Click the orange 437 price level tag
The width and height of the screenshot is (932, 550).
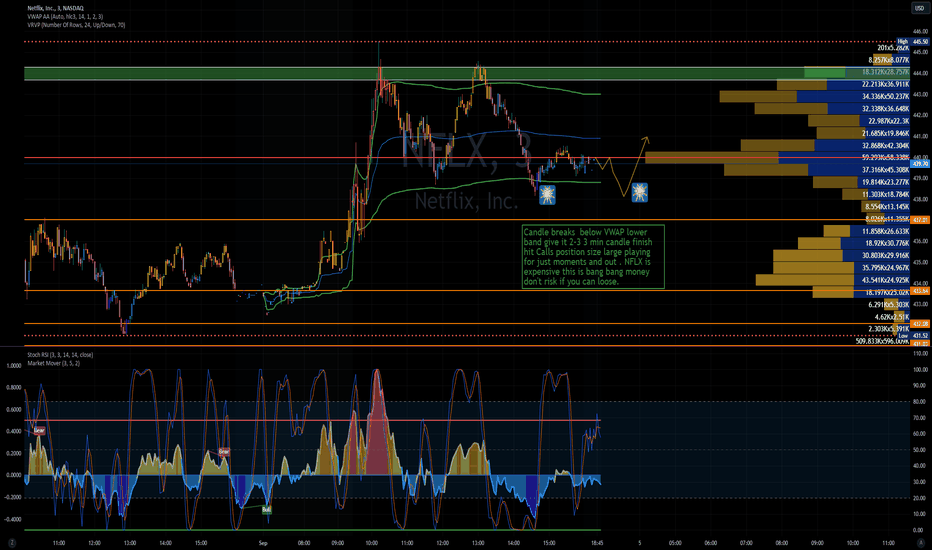[x=920, y=220]
